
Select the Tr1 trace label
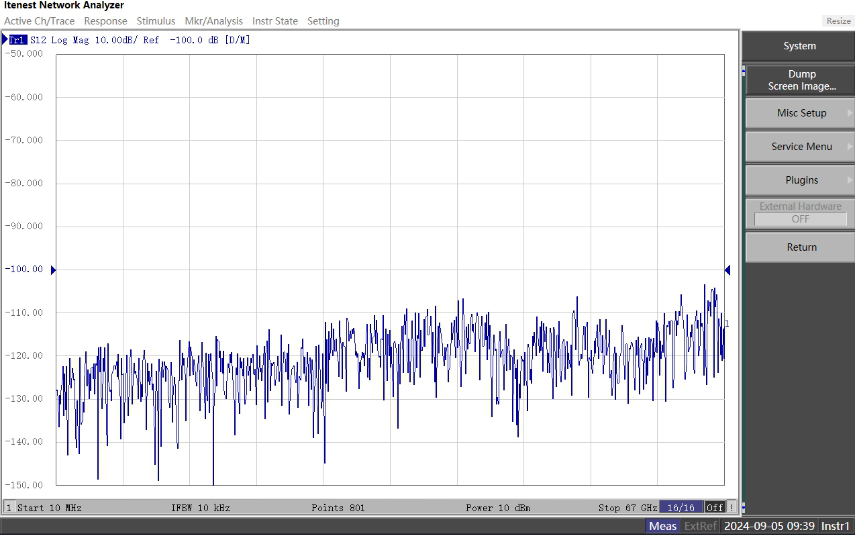click(18, 40)
